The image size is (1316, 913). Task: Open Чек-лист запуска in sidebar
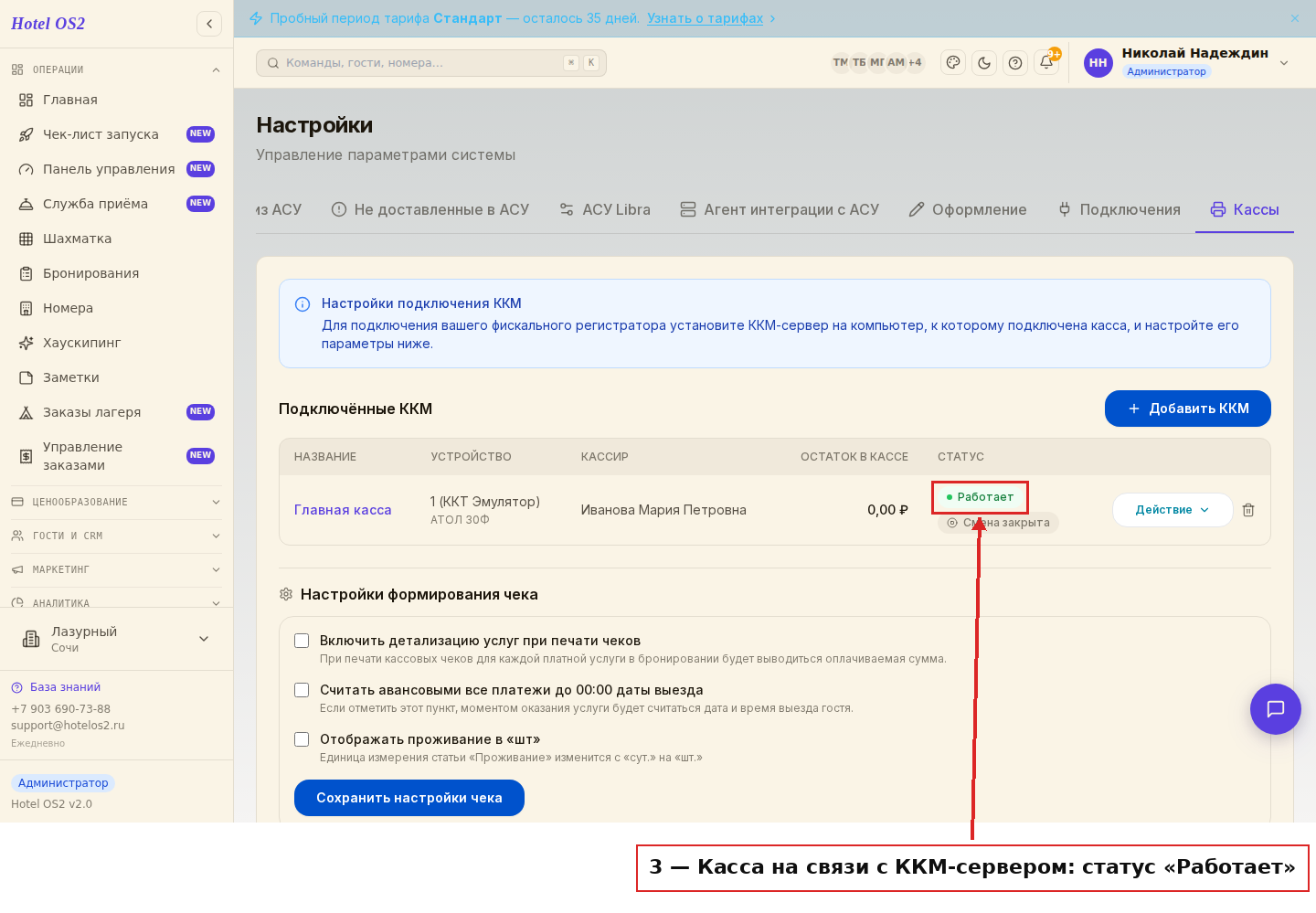[117, 134]
